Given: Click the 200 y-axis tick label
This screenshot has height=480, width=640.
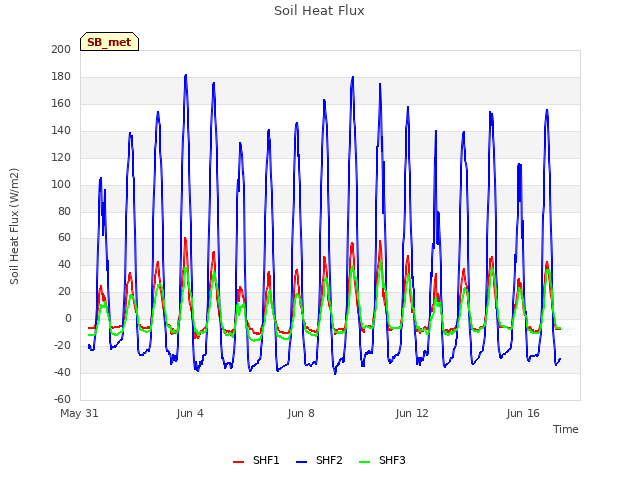Looking at the screenshot, I should coord(61,49).
